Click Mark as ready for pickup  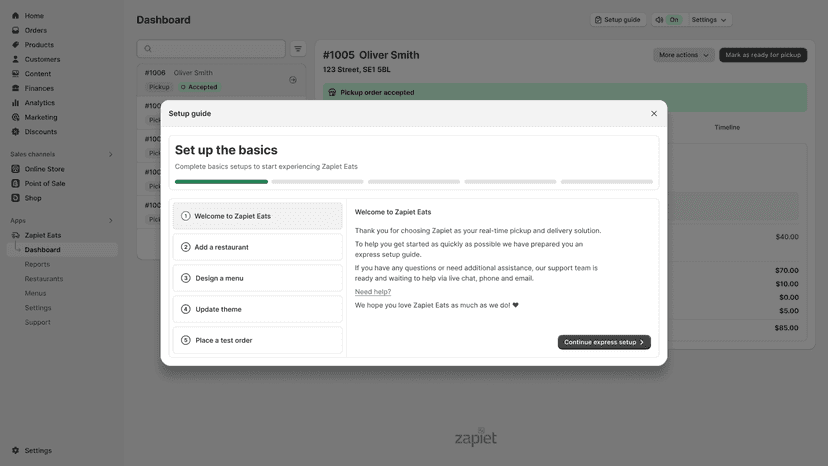(763, 55)
